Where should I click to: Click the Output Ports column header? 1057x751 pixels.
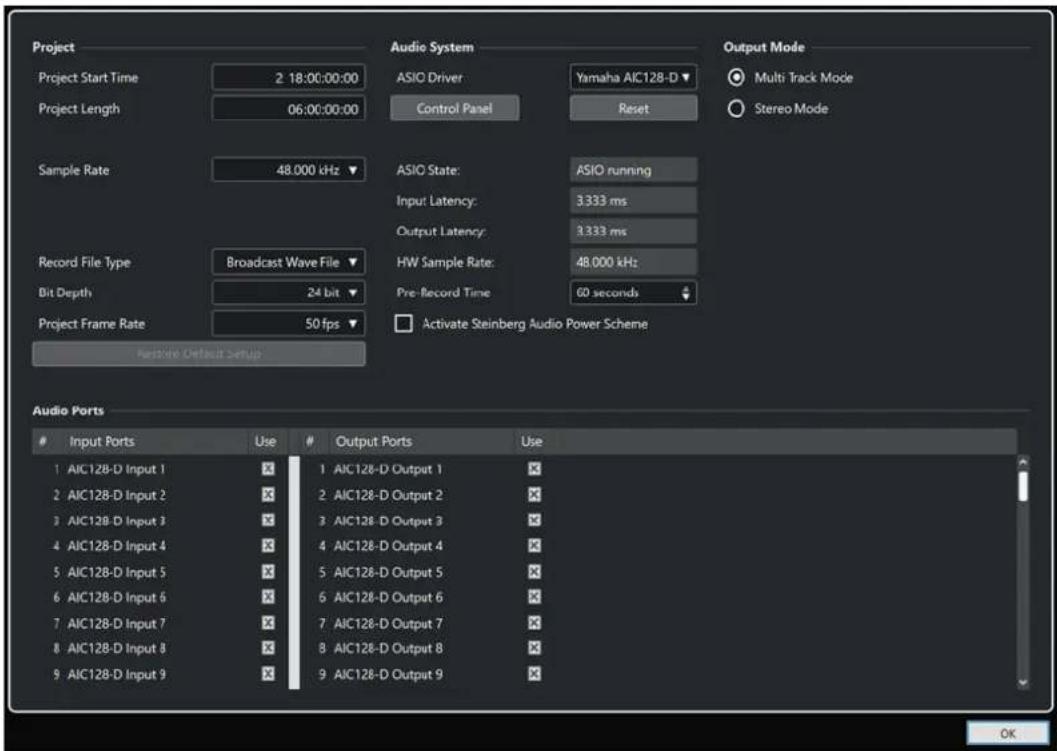[x=373, y=442]
